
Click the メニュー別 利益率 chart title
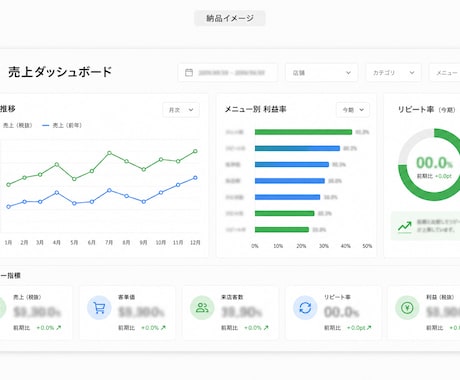coord(255,109)
